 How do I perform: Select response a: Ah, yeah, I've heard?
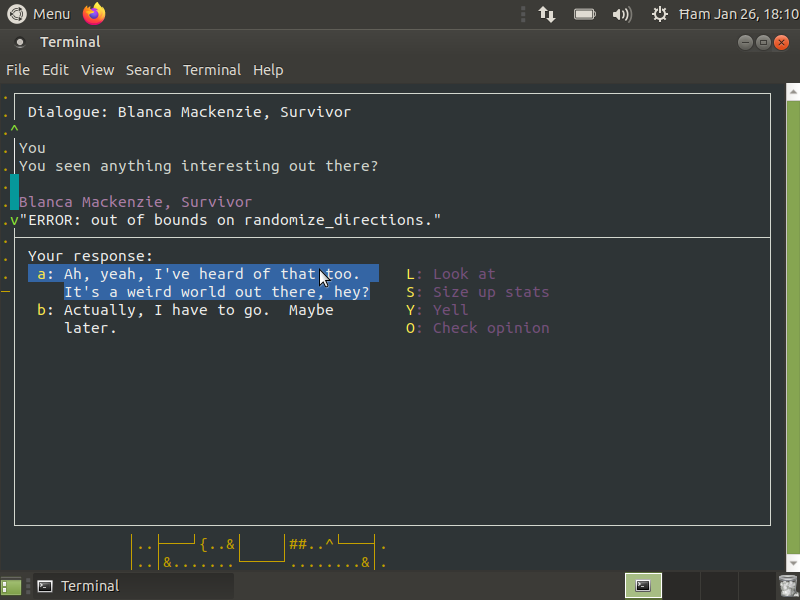click(x=203, y=283)
